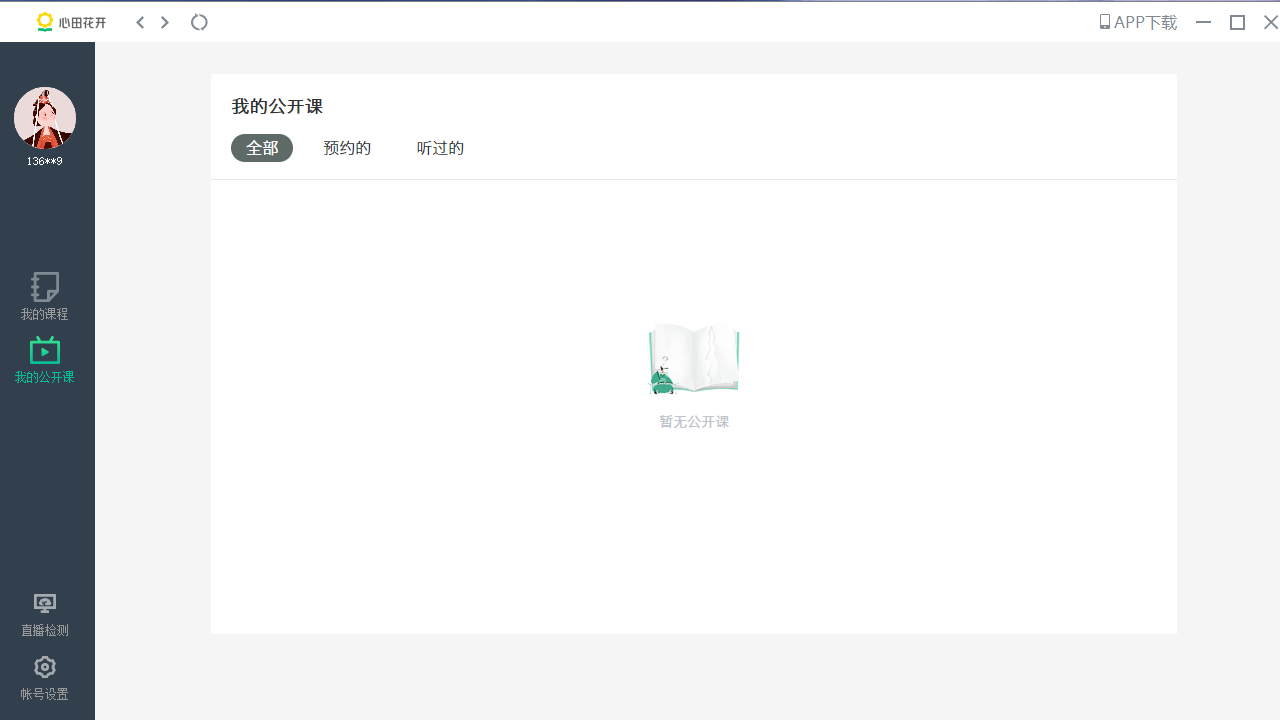This screenshot has height=720, width=1280.
Task: Refresh the page using the reload icon
Action: (199, 21)
